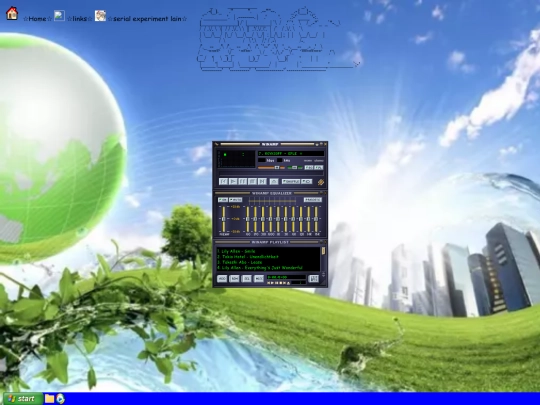540x405 pixels.
Task: Click the Winamp Next track button
Action: point(262,181)
